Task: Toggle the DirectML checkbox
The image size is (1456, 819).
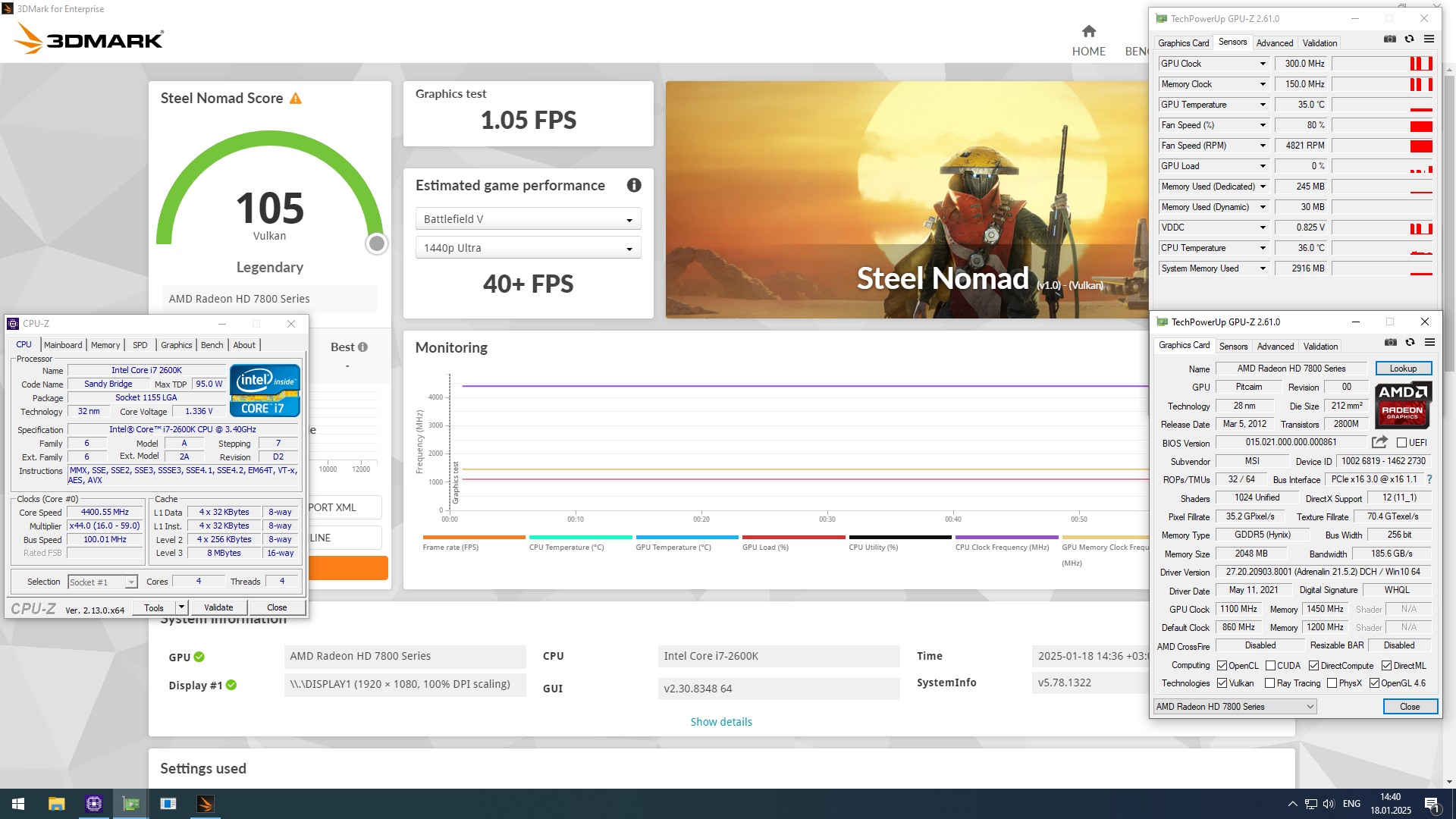Action: [1386, 666]
